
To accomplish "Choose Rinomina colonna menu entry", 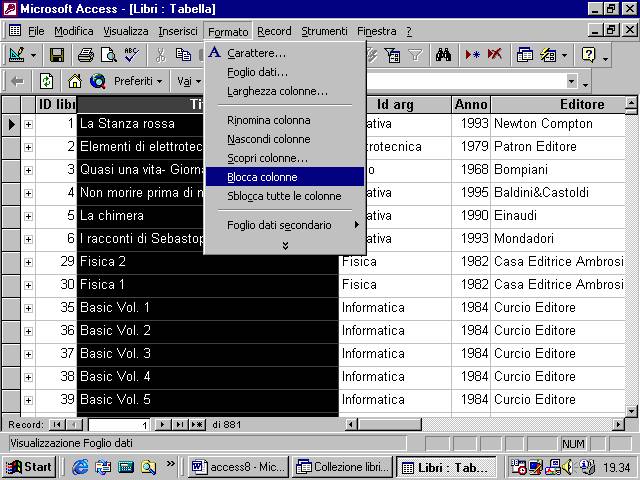I will tap(284, 120).
